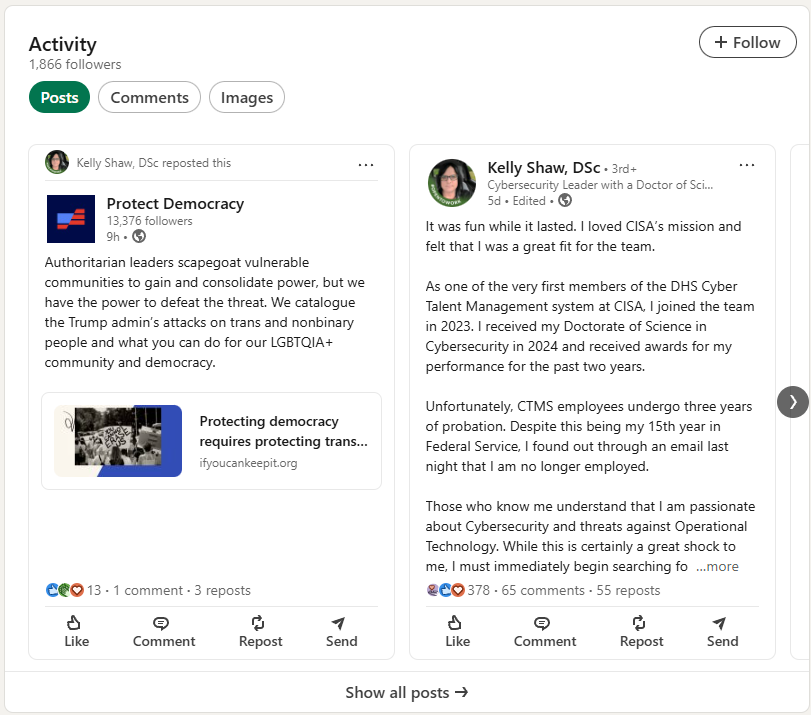The width and height of the screenshot is (811, 715).
Task: Like the Protect Democracy post
Action: (x=77, y=632)
